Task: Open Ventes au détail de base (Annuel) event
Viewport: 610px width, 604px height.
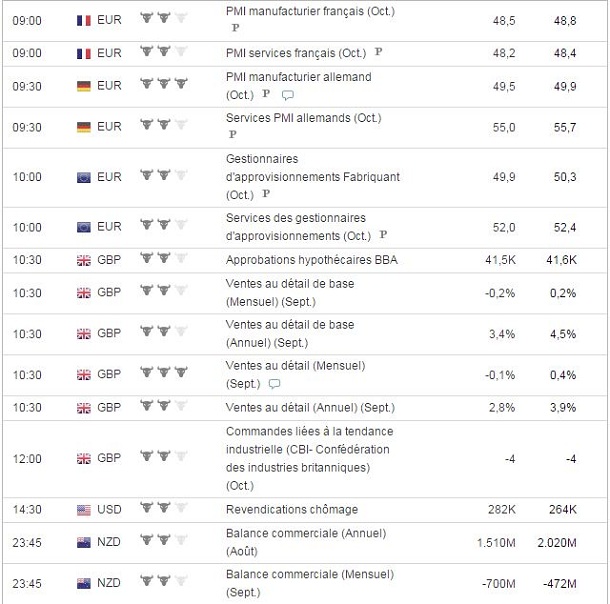Action: (x=290, y=332)
